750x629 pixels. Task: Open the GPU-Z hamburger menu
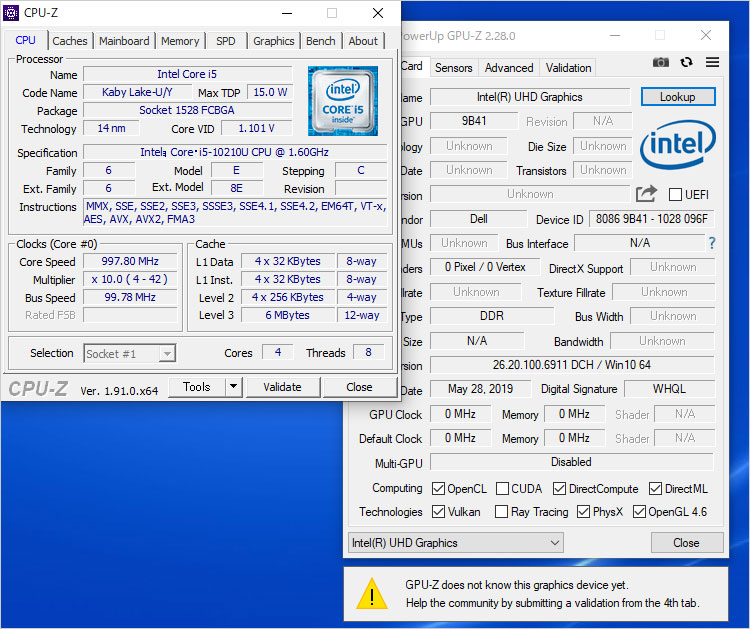[712, 62]
